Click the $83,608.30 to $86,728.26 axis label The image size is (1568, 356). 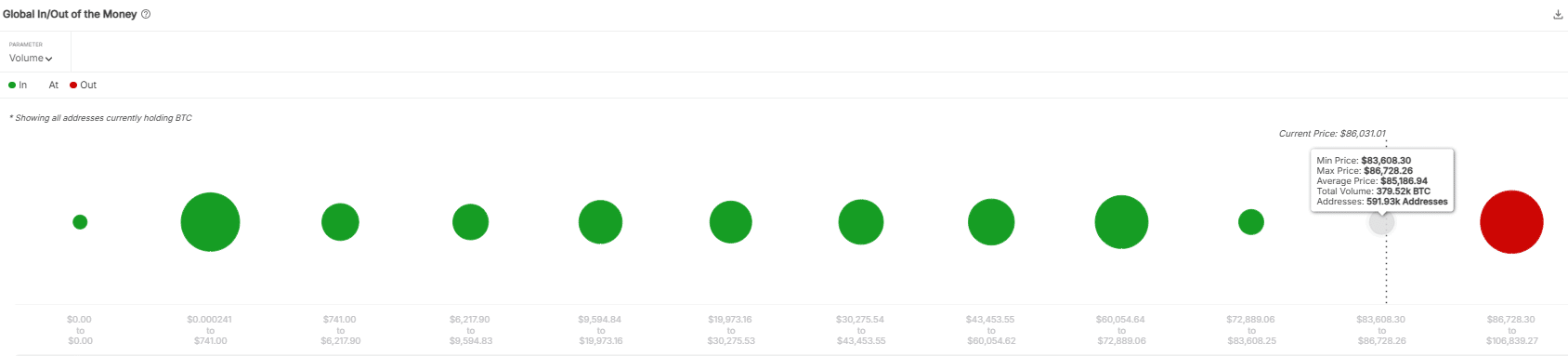click(1381, 330)
